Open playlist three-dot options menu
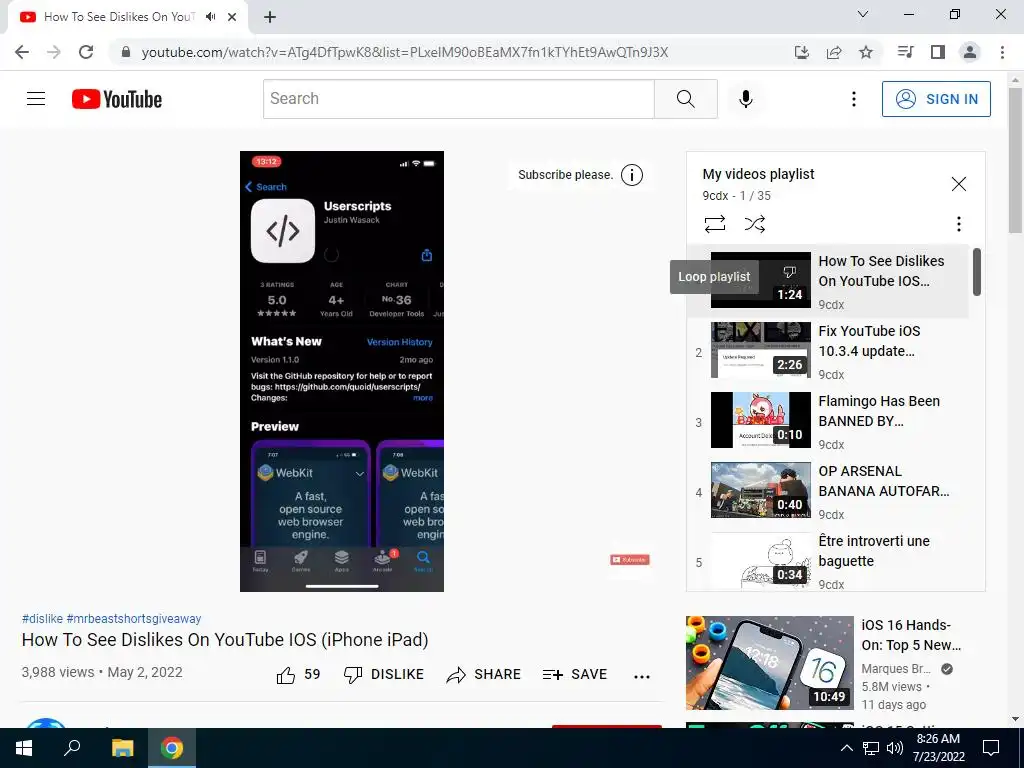The image size is (1024, 768). click(x=959, y=224)
